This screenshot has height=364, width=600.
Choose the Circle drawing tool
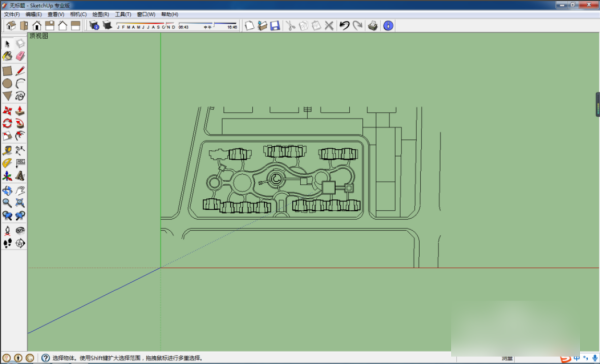click(7, 83)
